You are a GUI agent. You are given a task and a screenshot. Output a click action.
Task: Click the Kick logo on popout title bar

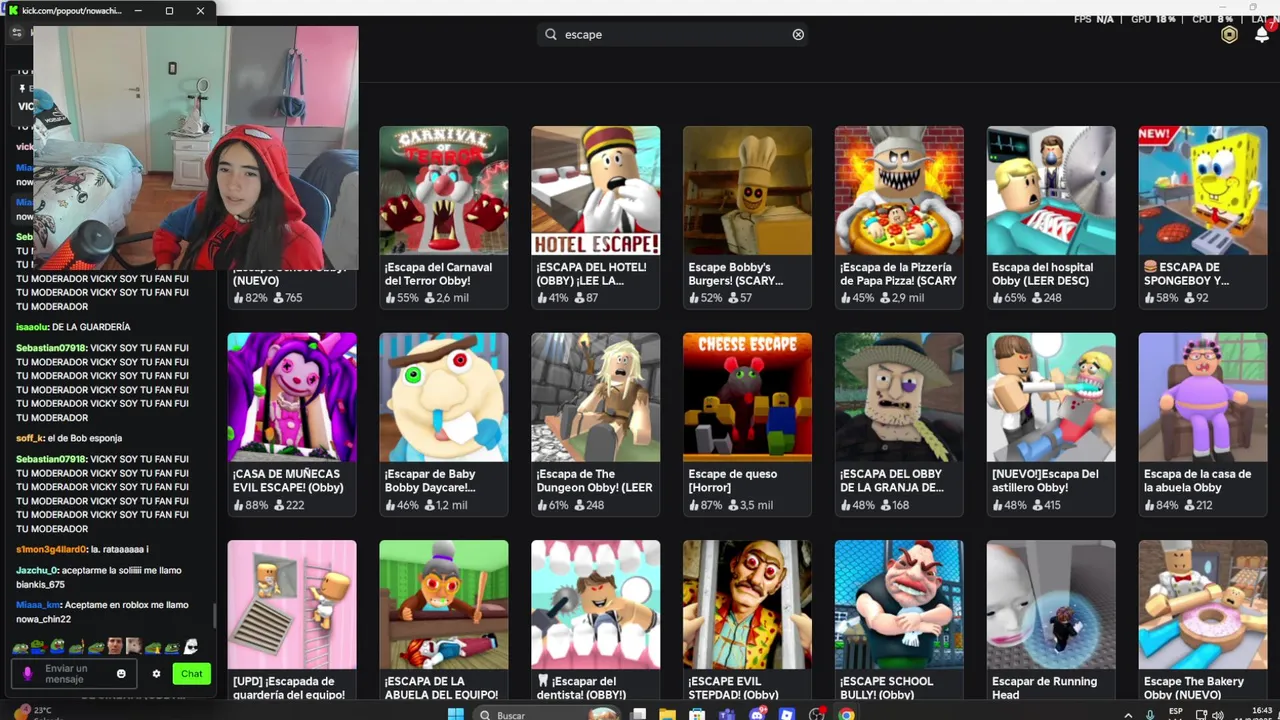13,10
